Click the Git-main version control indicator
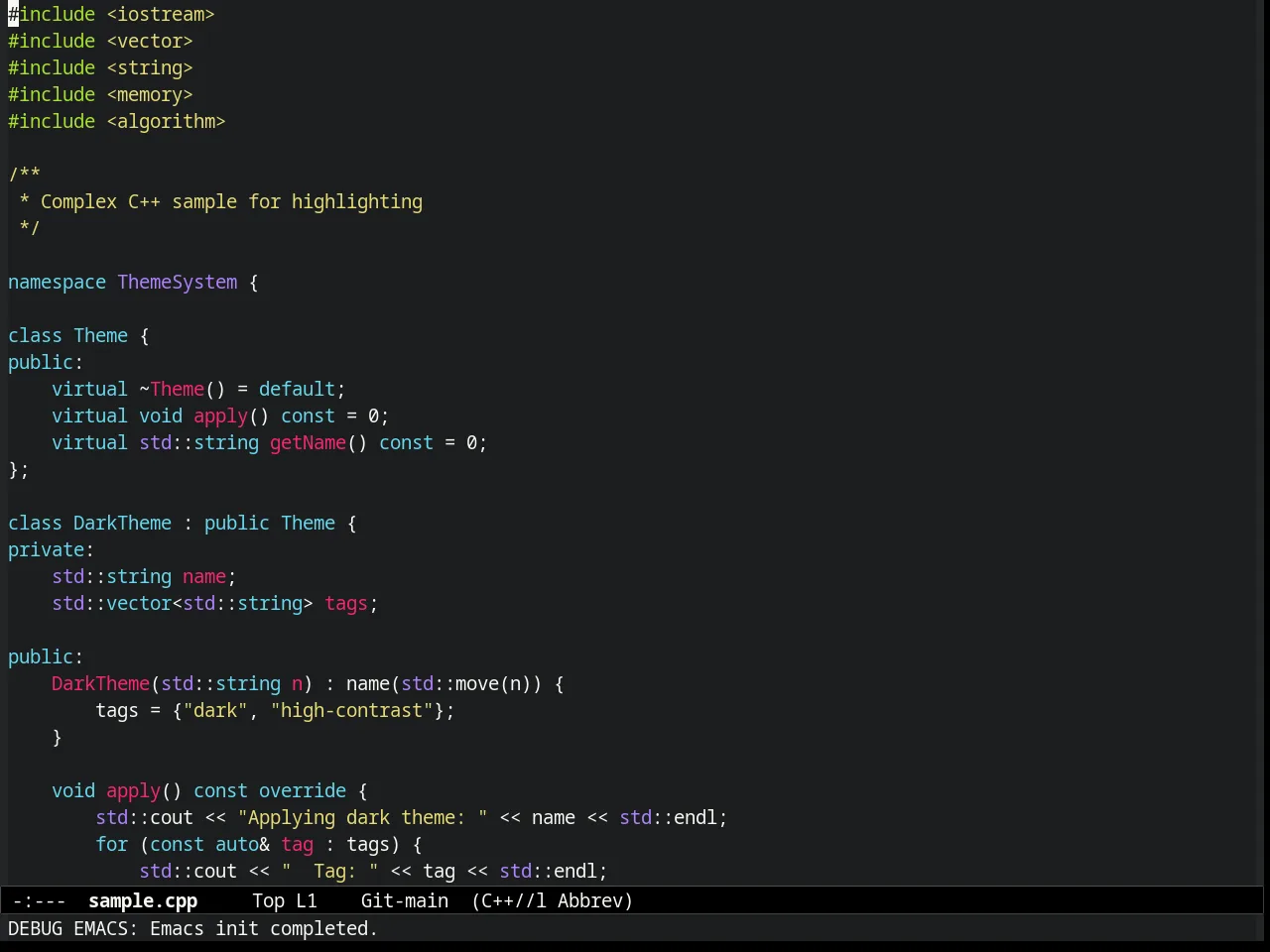The width and height of the screenshot is (1270, 952). coord(405,900)
